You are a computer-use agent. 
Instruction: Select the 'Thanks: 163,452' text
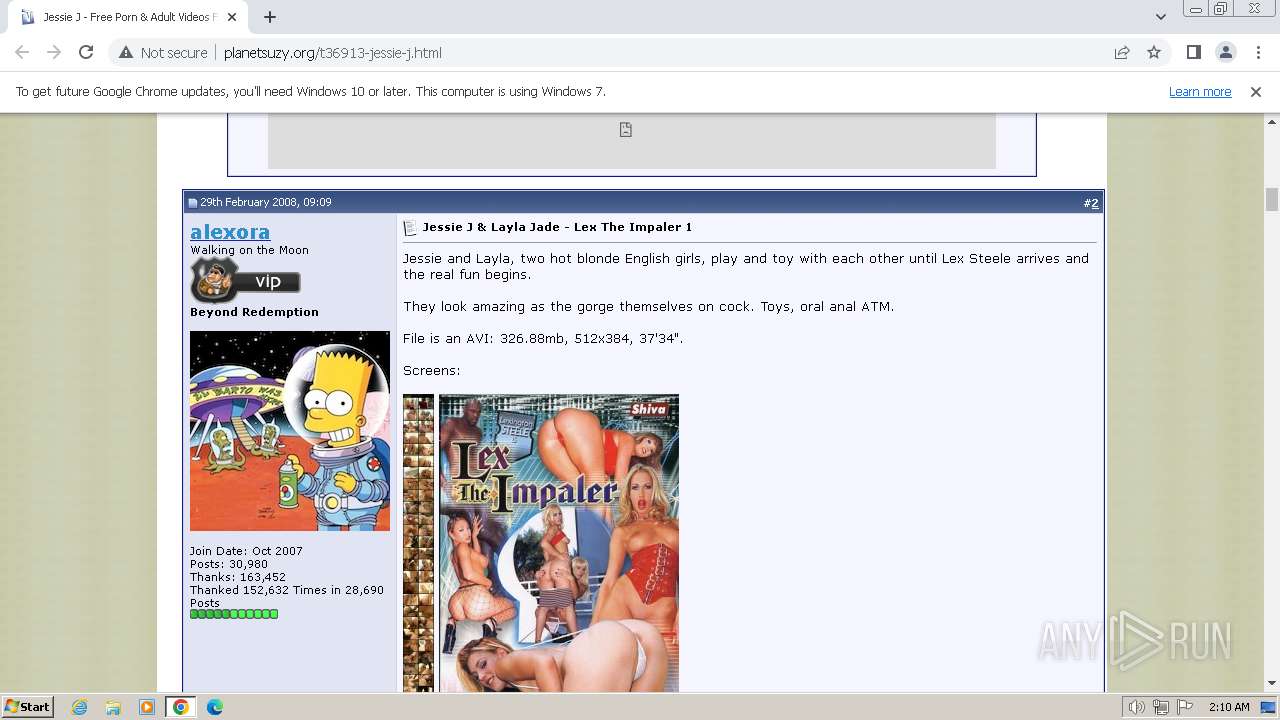pos(238,577)
